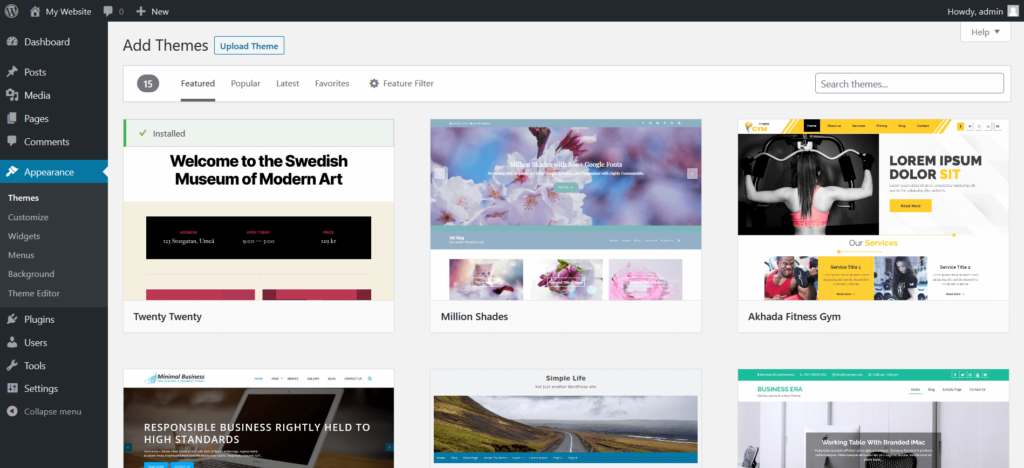This screenshot has height=468, width=1024.
Task: Open the Million Shades theme screenshot
Action: coord(566,210)
